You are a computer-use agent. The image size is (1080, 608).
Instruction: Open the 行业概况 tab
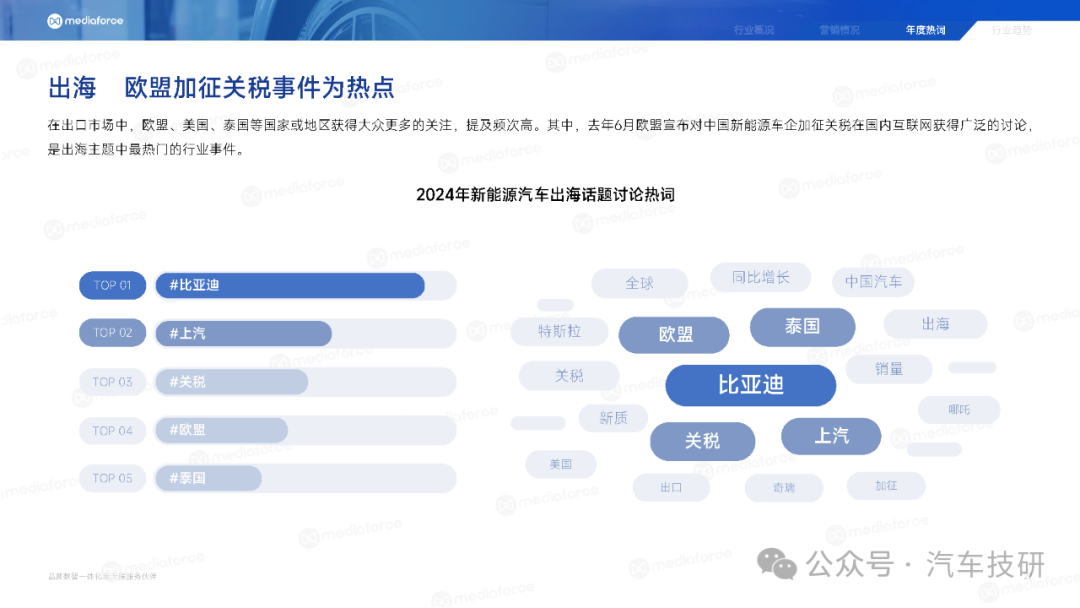coord(754,30)
